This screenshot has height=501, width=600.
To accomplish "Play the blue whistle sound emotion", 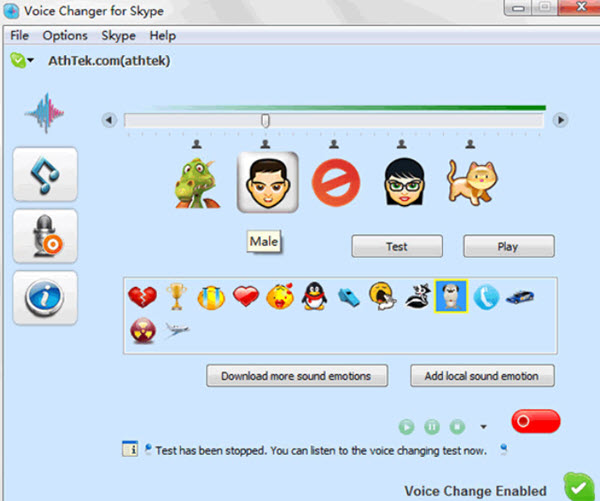I will tap(349, 297).
